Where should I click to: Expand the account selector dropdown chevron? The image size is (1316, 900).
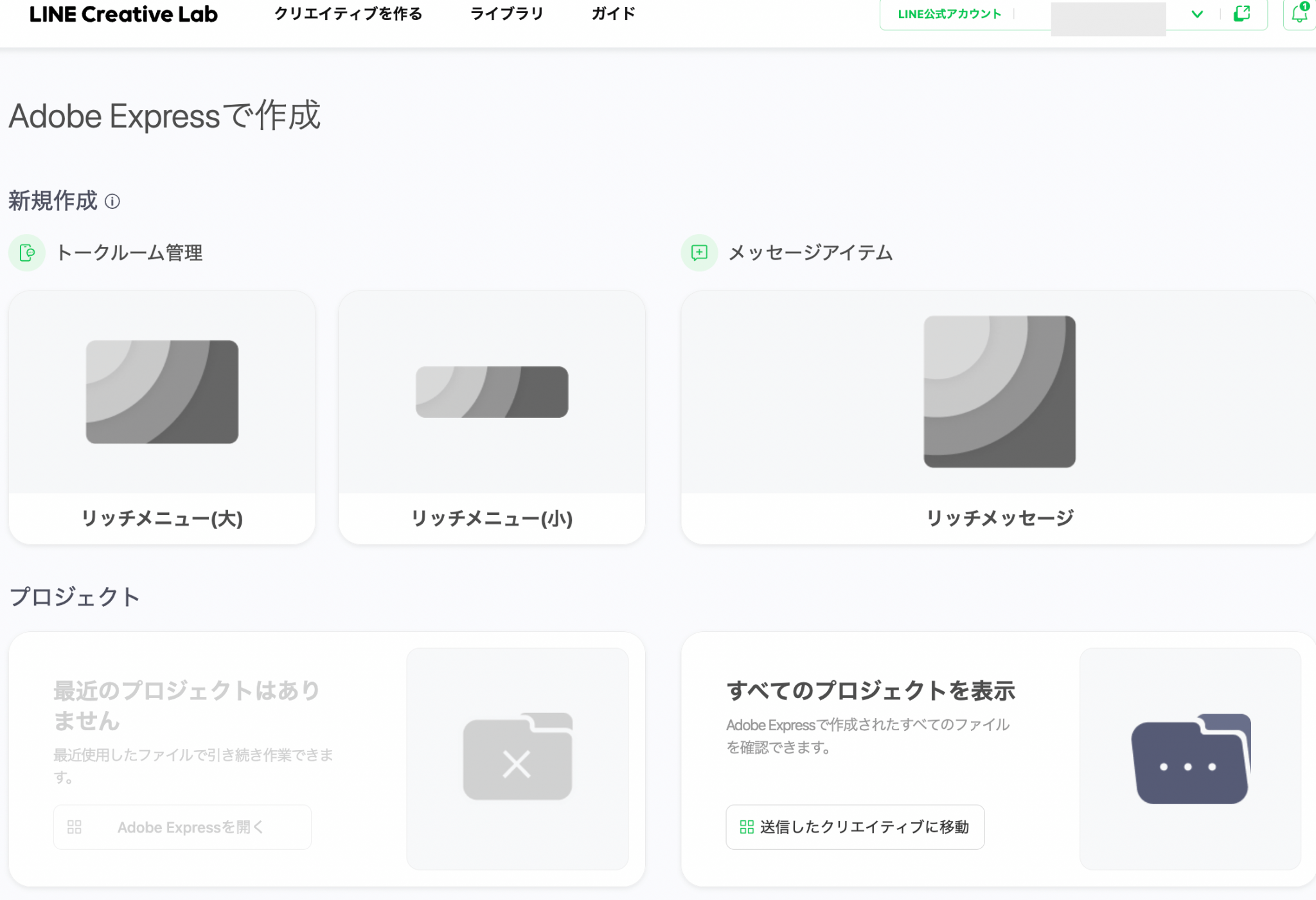1197,14
